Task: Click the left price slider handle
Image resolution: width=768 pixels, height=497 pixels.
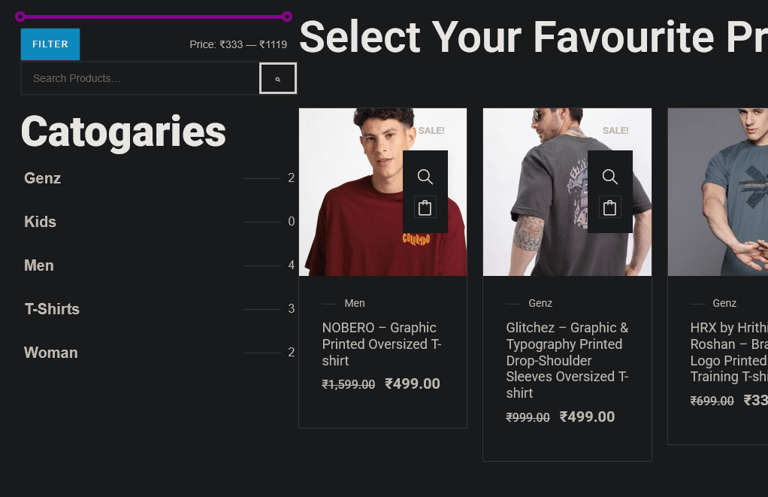Action: tap(21, 17)
